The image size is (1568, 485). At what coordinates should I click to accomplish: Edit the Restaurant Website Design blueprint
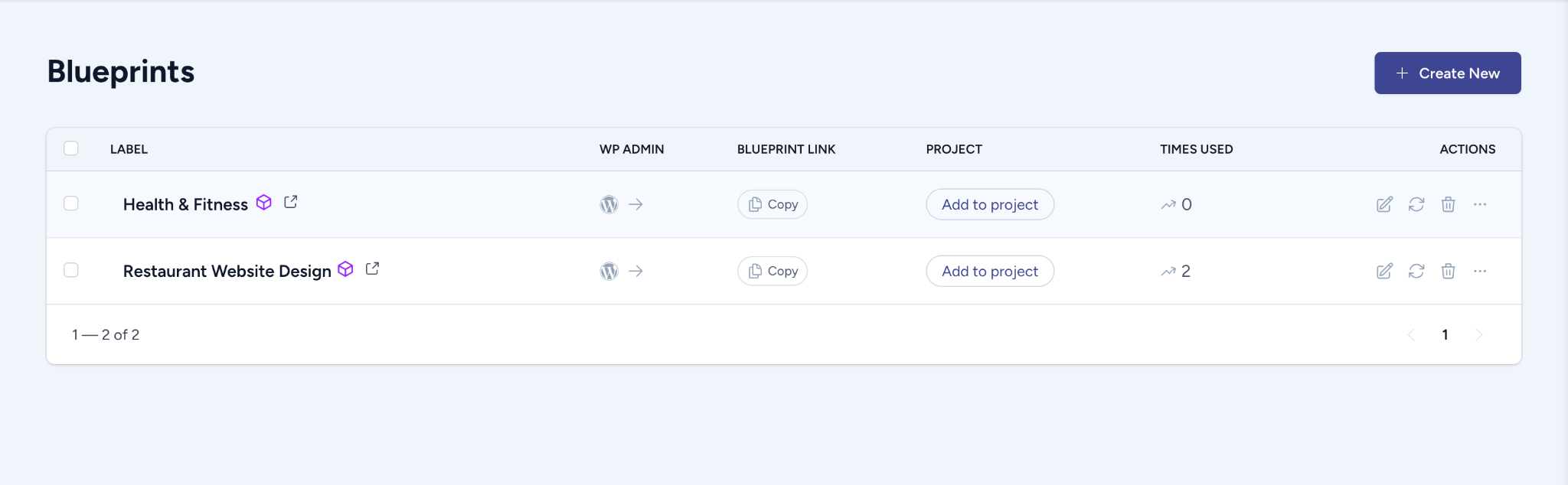(x=1383, y=271)
